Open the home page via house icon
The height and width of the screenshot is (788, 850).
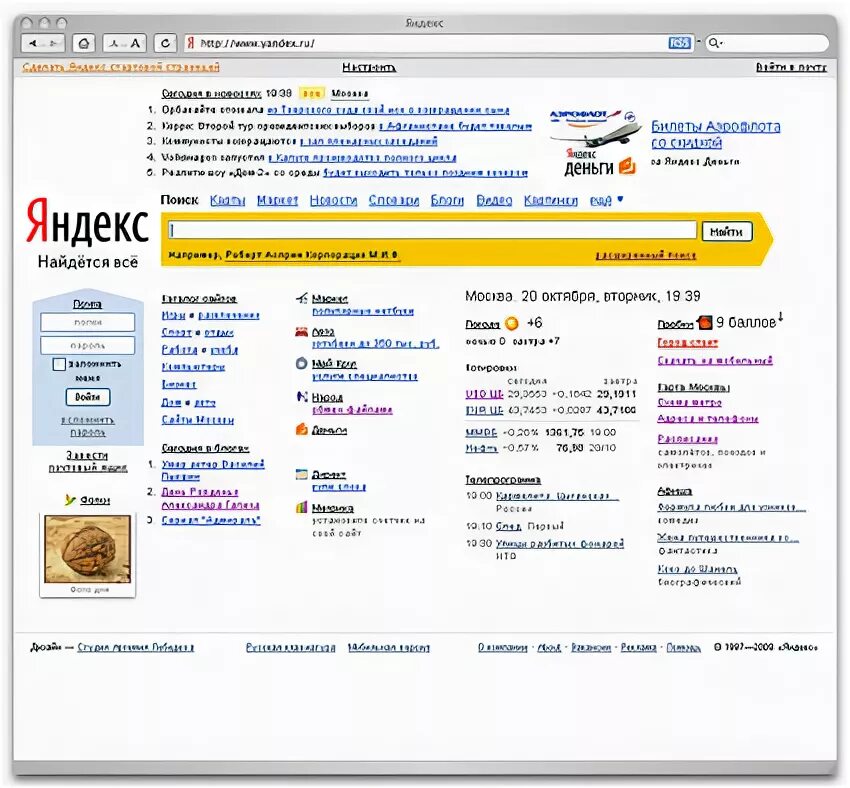(x=83, y=43)
